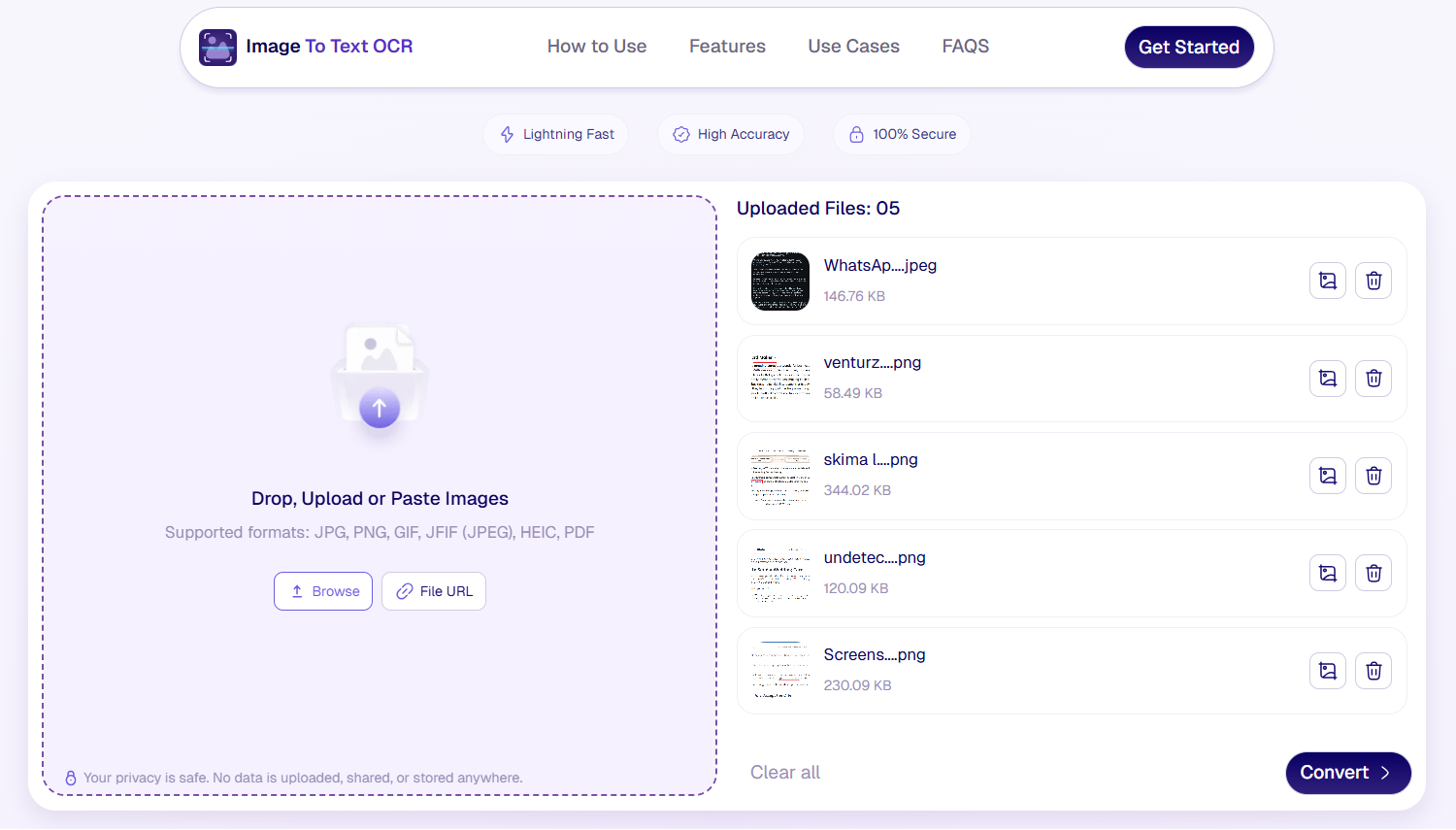Select the undetec....png file name
Screen dimensions: 1456x830
(x=875, y=558)
